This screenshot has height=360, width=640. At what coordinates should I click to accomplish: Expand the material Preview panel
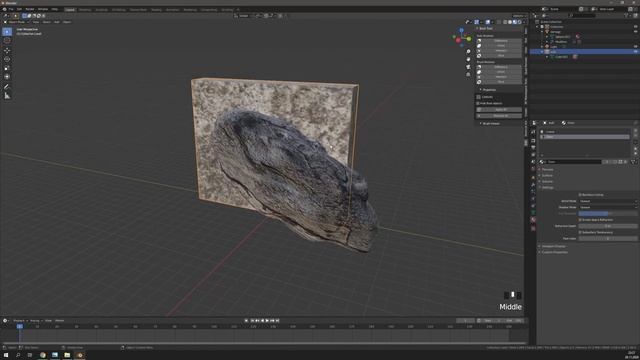coord(547,169)
